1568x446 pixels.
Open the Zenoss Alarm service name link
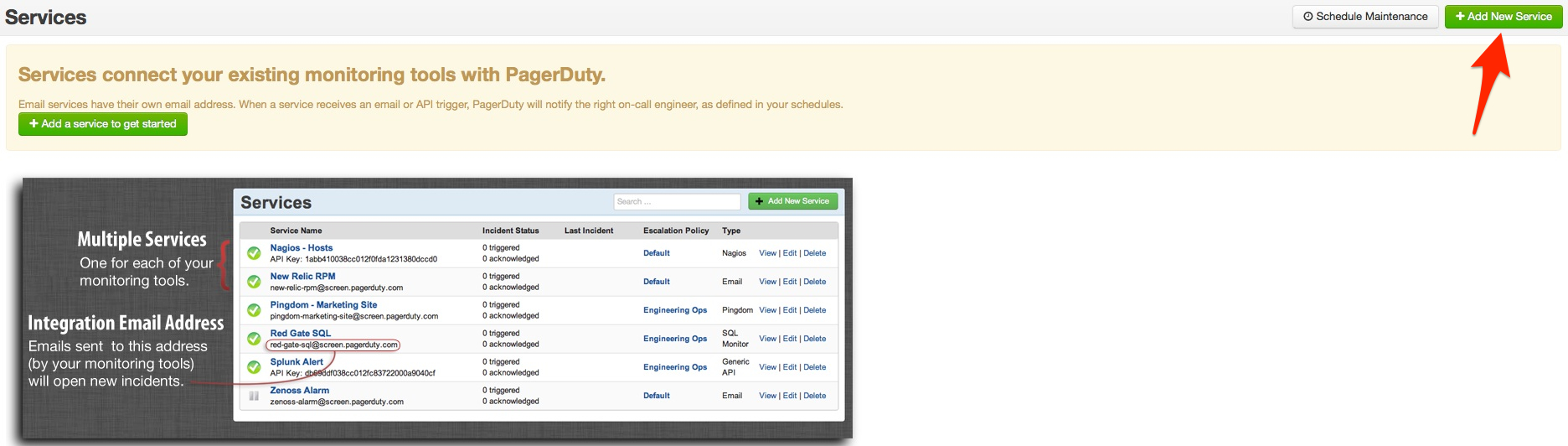[300, 391]
